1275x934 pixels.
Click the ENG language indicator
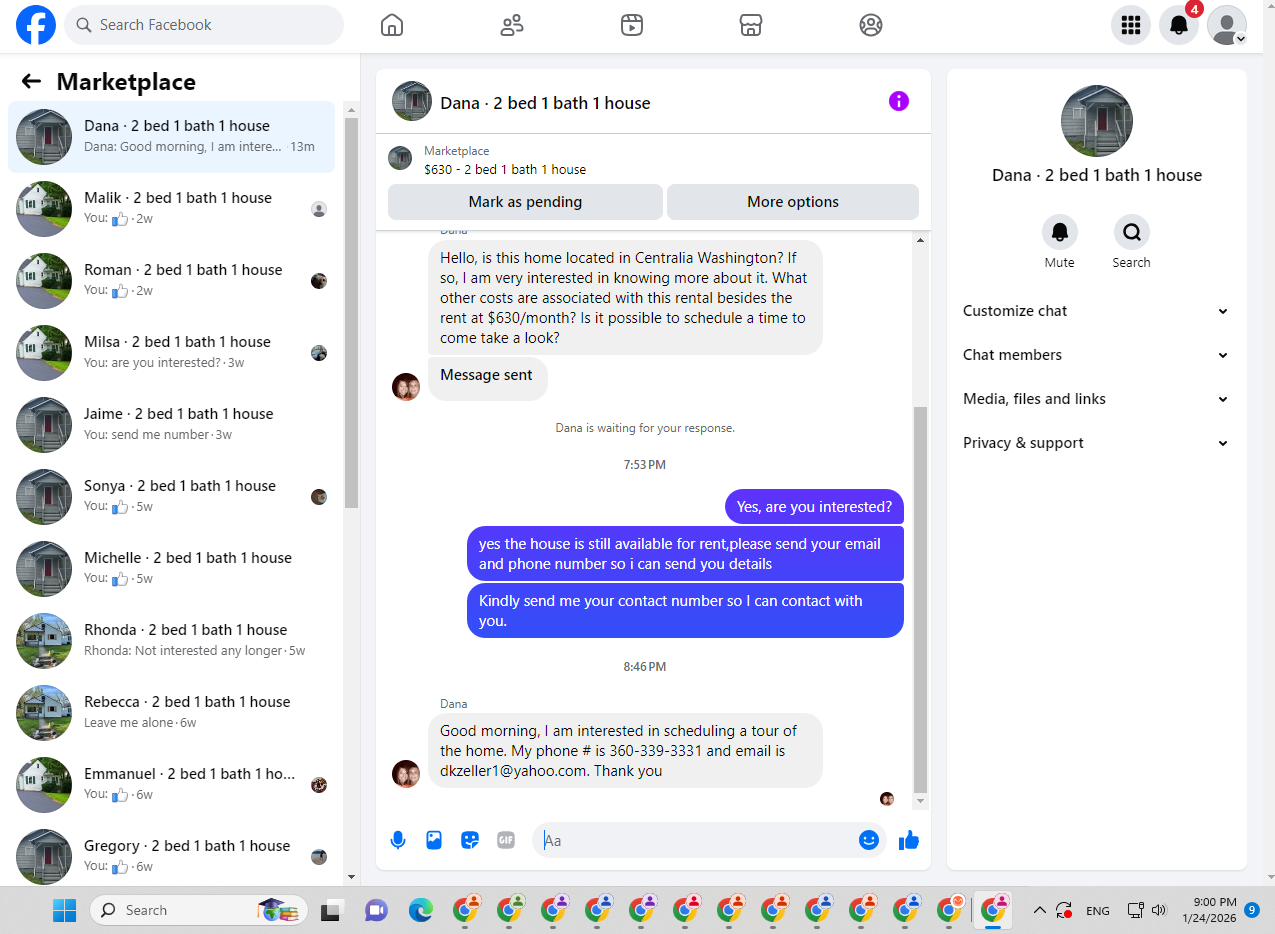point(1098,910)
